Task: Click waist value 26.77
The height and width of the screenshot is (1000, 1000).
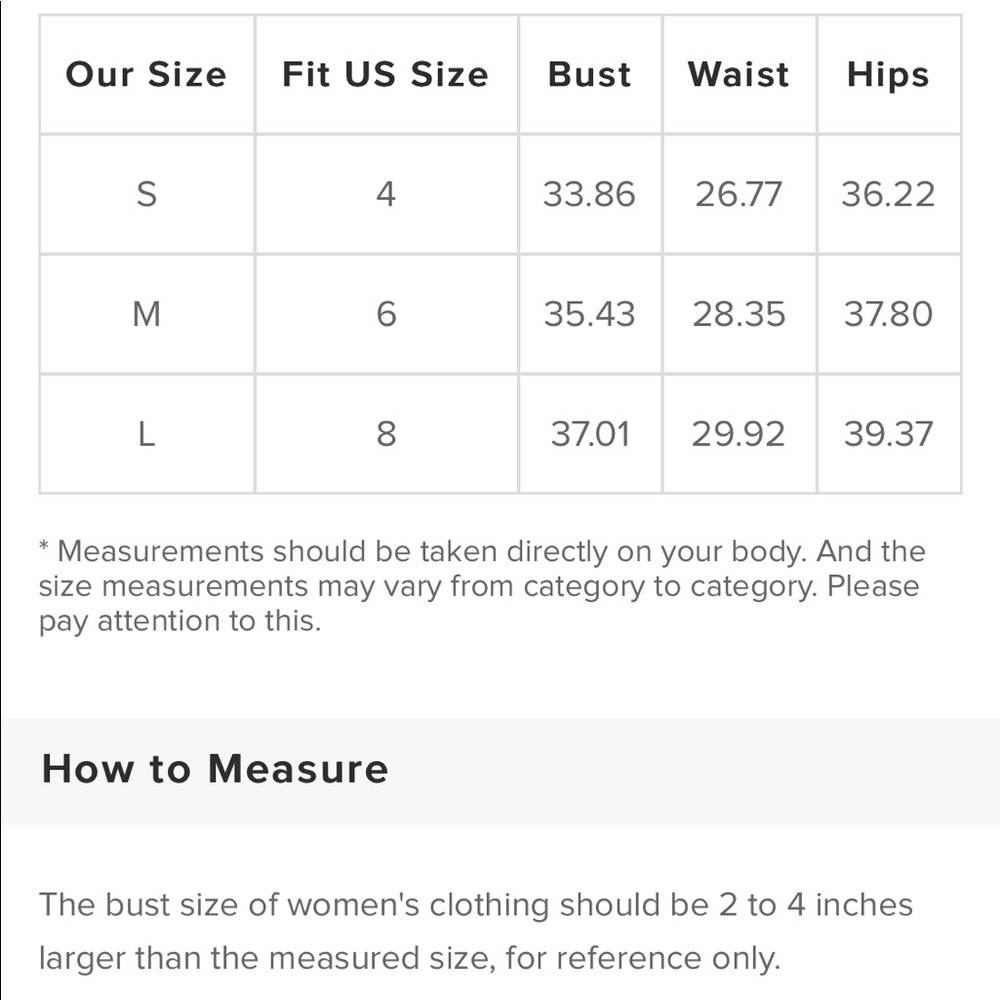Action: [739, 194]
